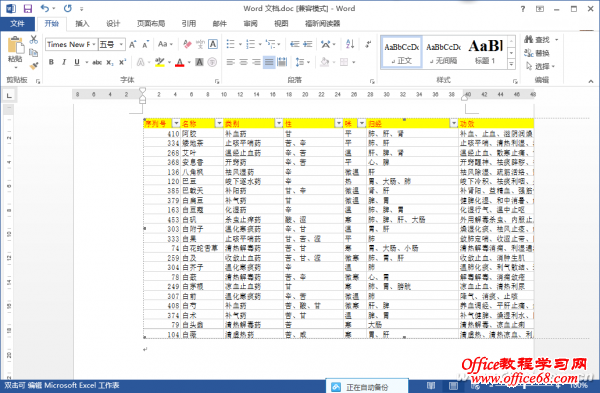
Task: Open the Paragraph dialog launcher in the 段落 group
Action: 372,81
